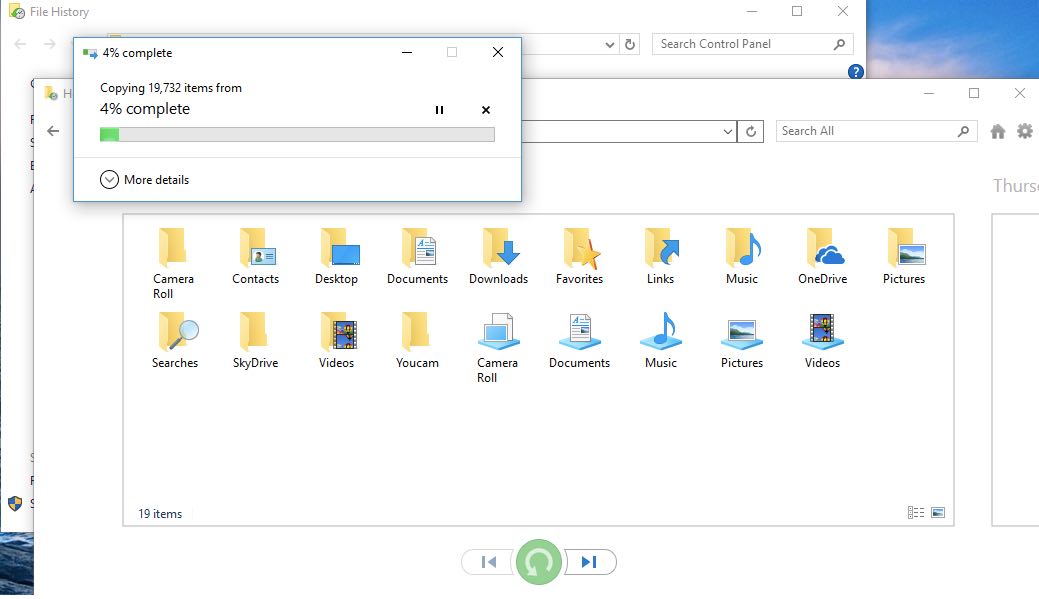
Task: Switch to large icons view
Action: (x=938, y=513)
